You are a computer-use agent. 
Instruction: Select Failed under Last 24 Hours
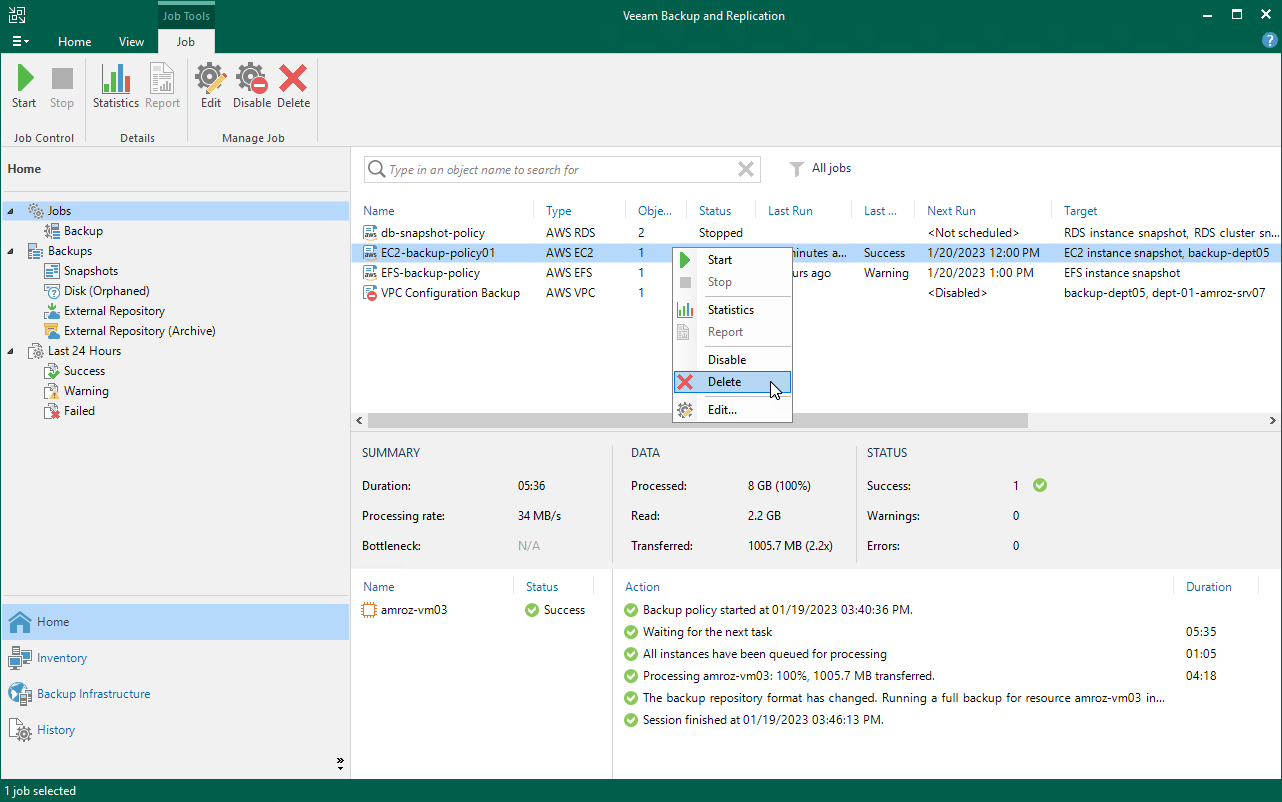(79, 411)
